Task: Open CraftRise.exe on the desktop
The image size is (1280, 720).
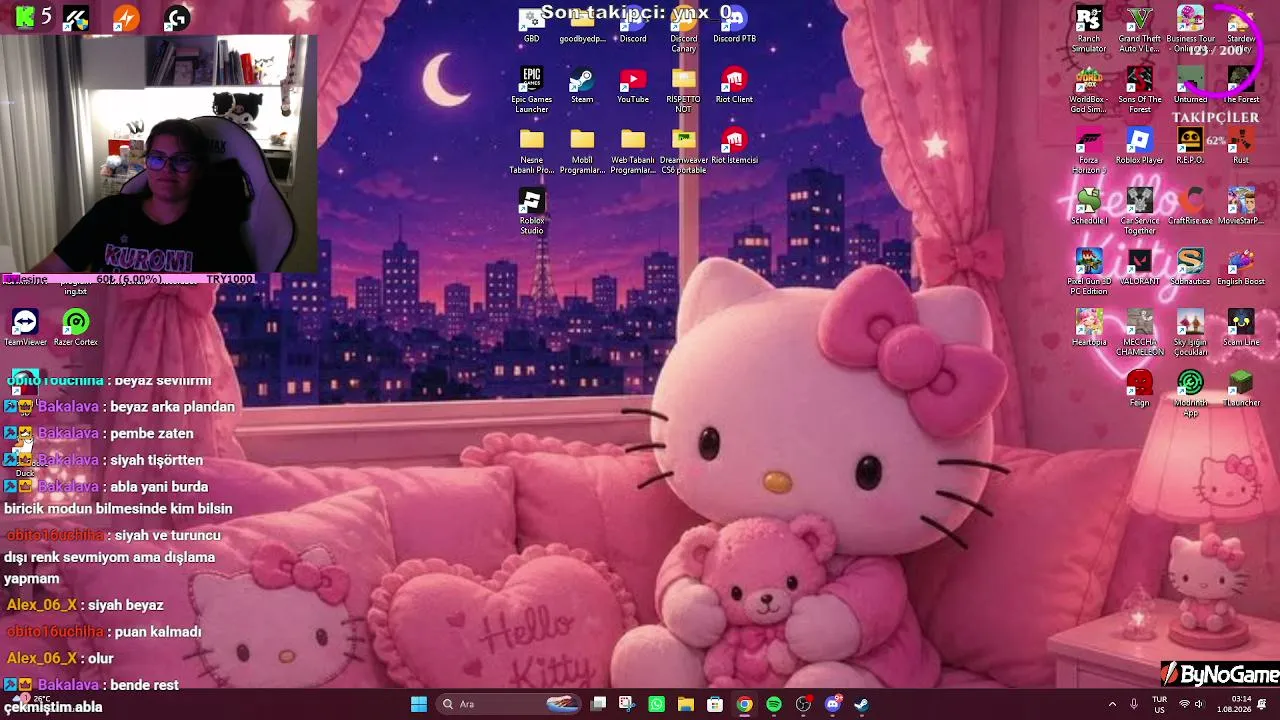Action: pos(1190,207)
